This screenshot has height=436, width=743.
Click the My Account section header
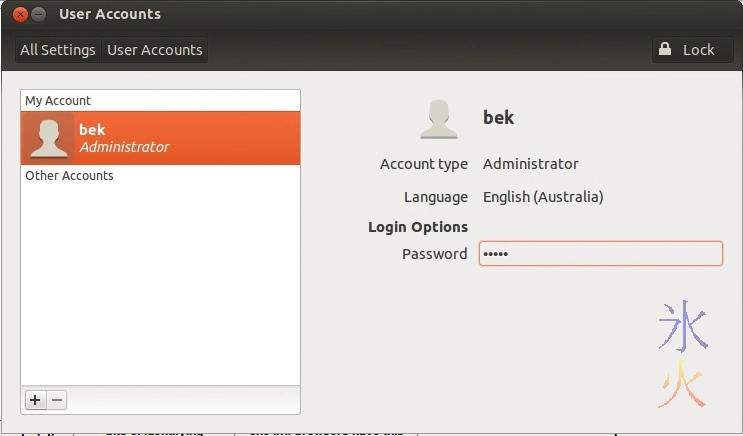pos(58,101)
